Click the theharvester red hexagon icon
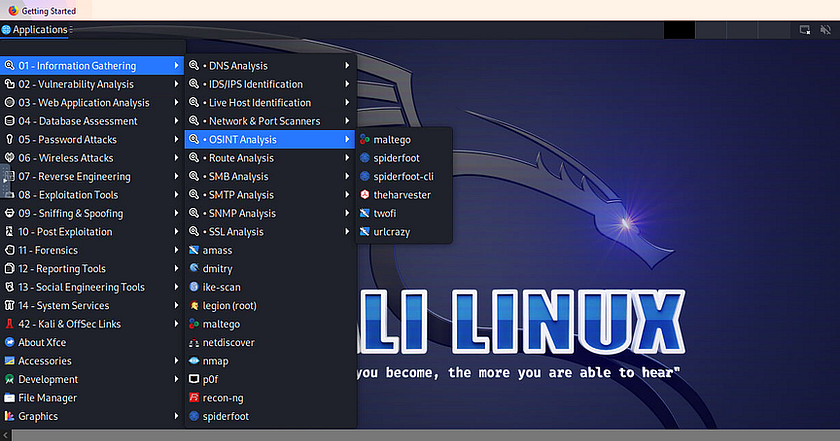This screenshot has height=441, width=840. (365, 195)
